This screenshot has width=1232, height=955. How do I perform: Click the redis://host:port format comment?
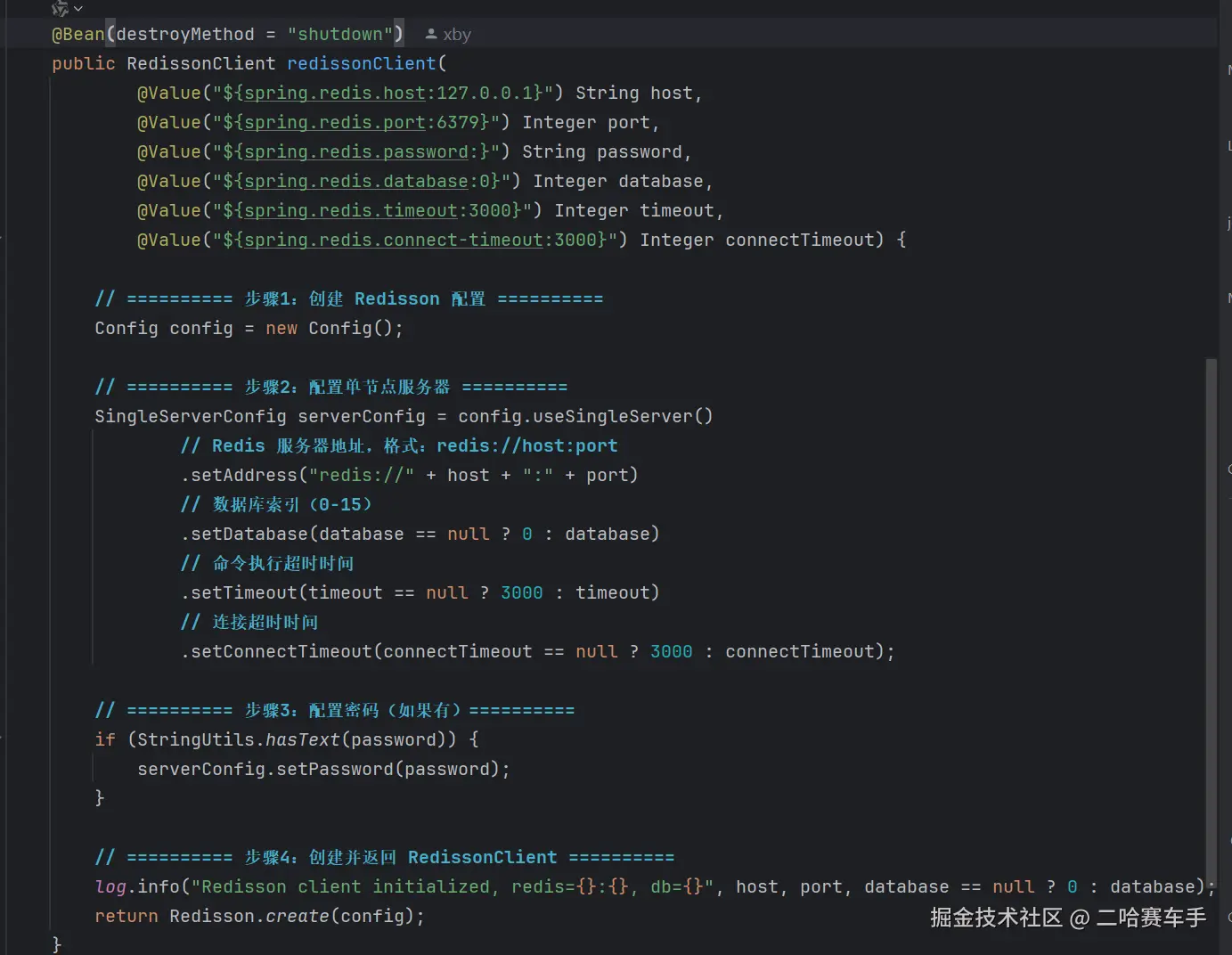[x=399, y=445]
